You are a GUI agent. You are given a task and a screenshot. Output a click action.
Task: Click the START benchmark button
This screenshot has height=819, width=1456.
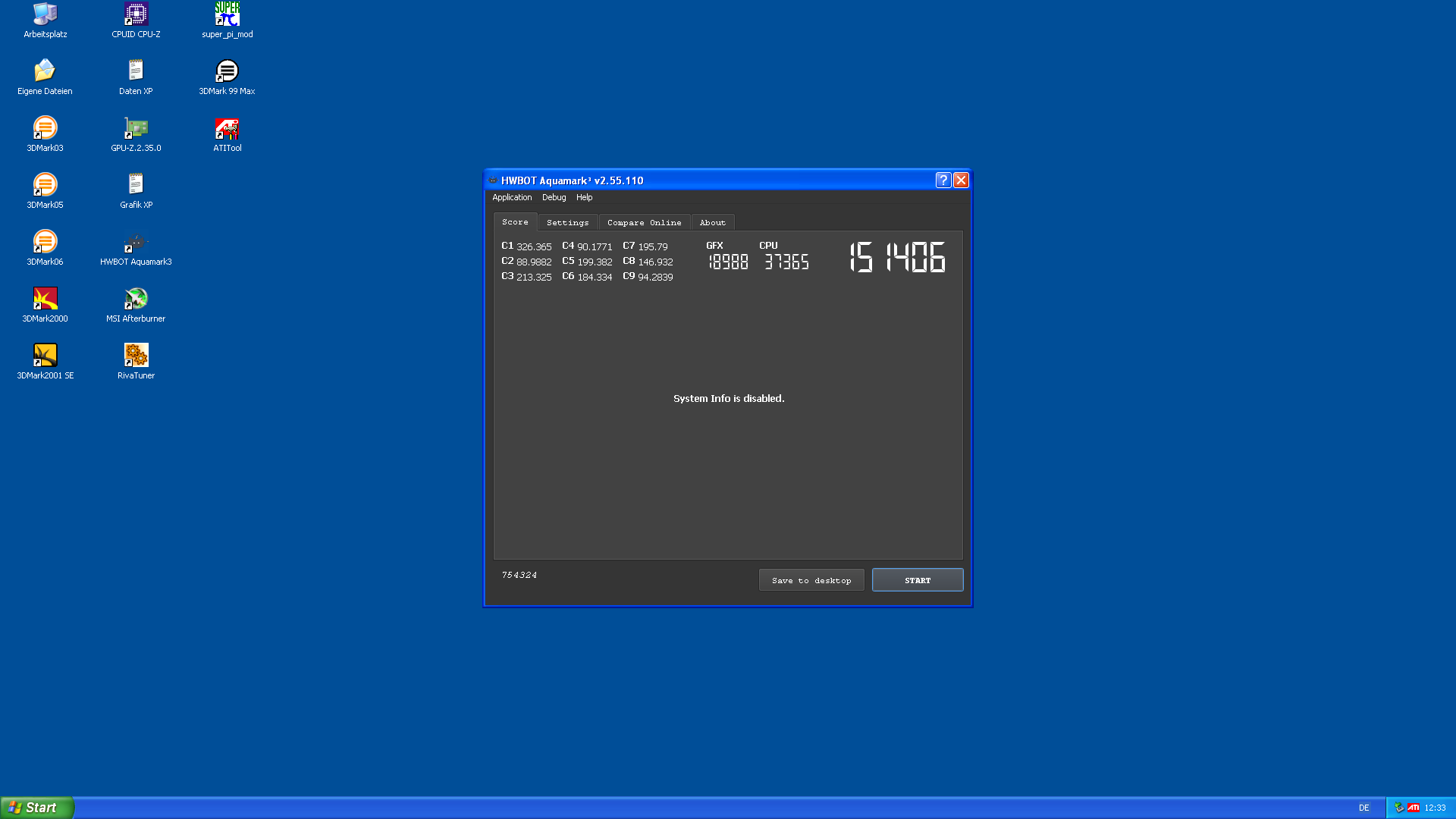pyautogui.click(x=918, y=580)
